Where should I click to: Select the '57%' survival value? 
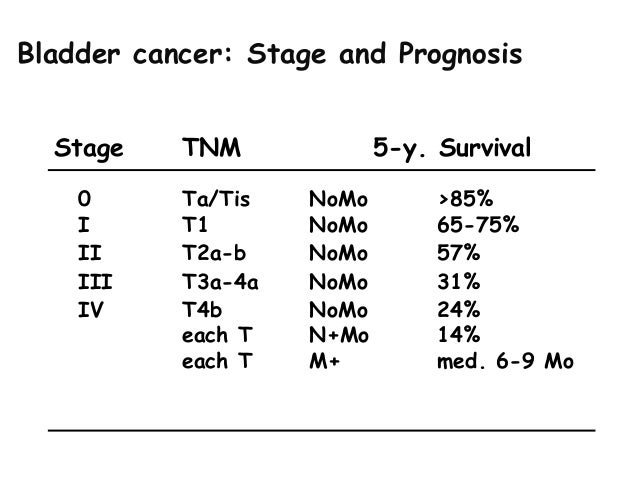point(459,253)
